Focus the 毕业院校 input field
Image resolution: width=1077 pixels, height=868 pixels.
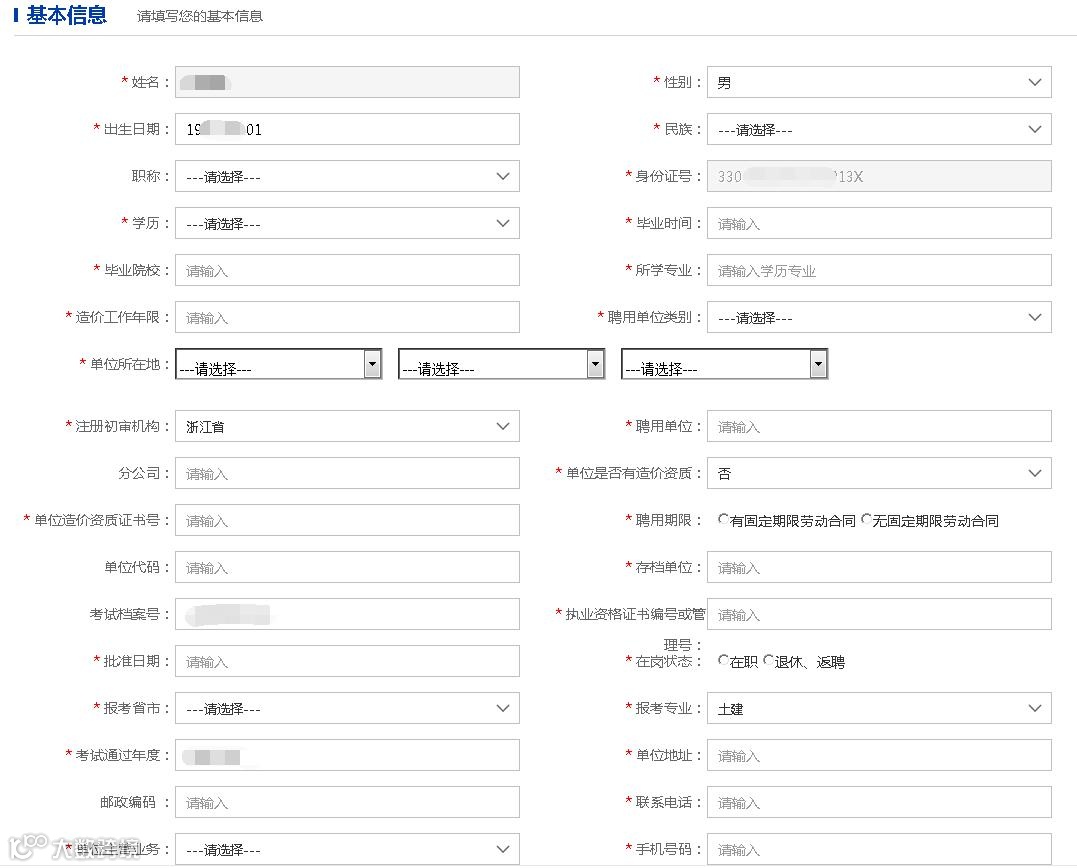tap(347, 271)
